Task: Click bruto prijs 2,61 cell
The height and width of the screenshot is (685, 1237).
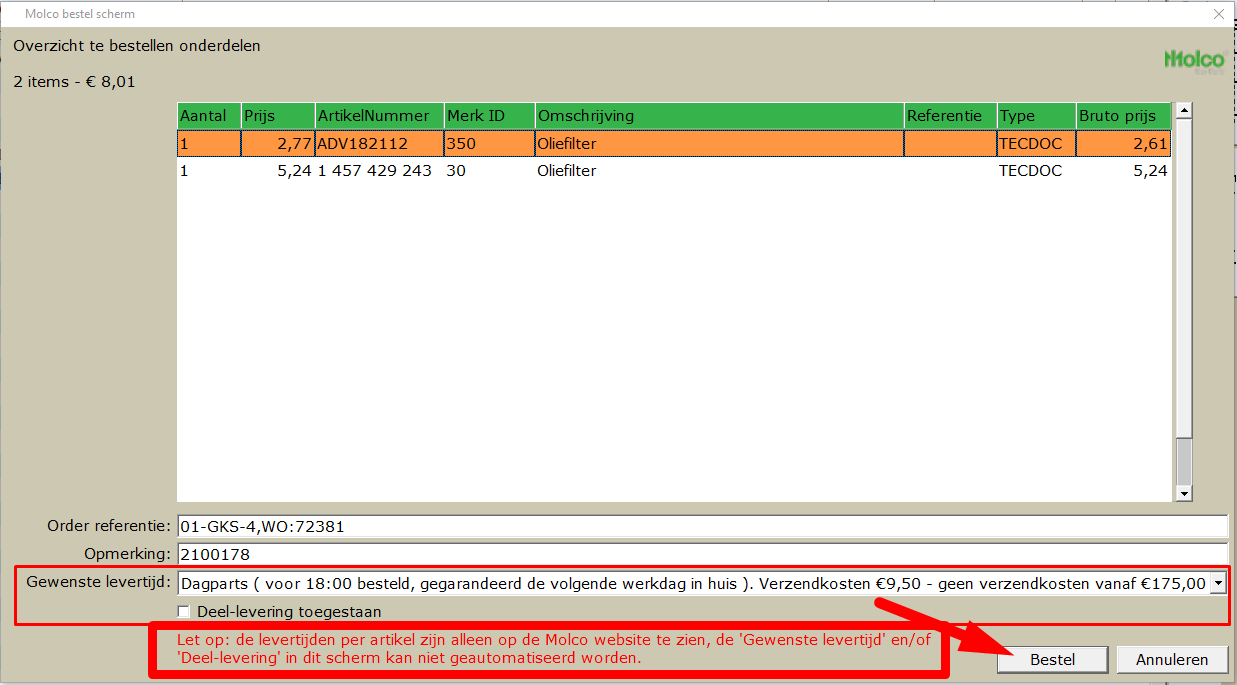Action: pyautogui.click(x=1123, y=144)
